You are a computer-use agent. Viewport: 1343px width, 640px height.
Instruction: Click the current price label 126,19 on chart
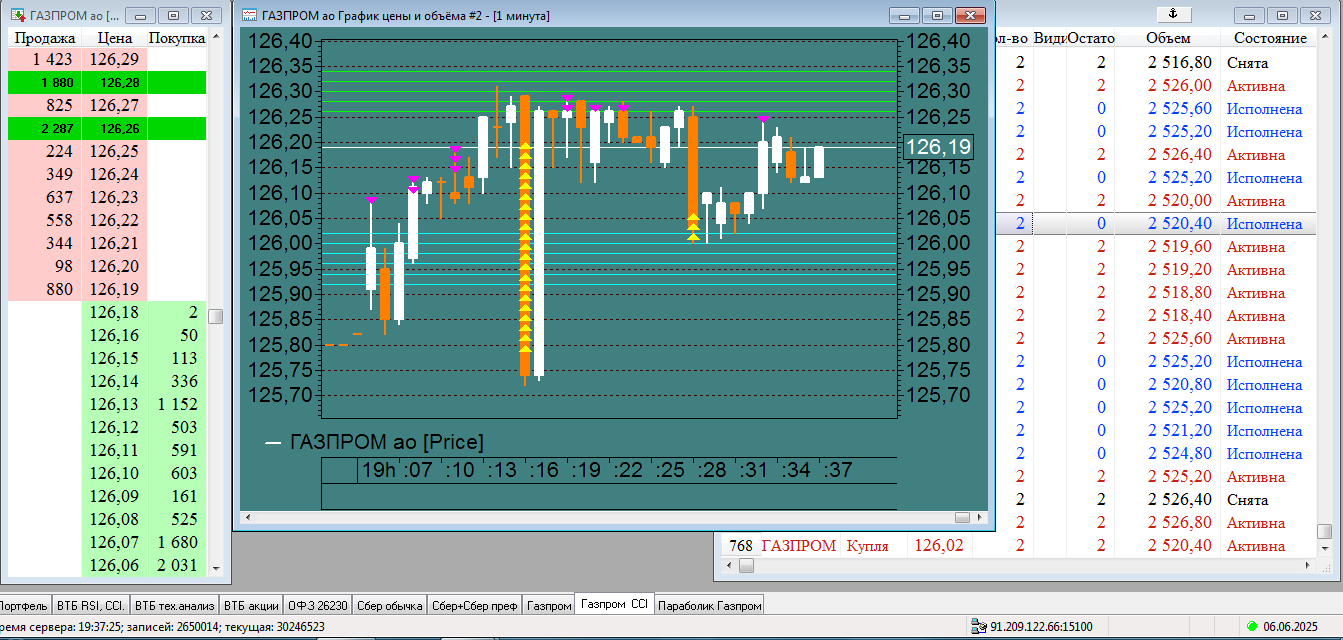[938, 147]
